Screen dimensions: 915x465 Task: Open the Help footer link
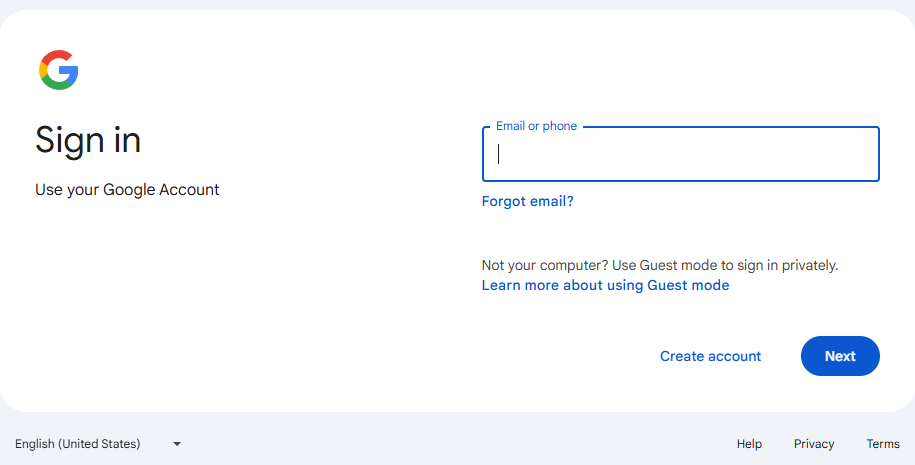[749, 444]
